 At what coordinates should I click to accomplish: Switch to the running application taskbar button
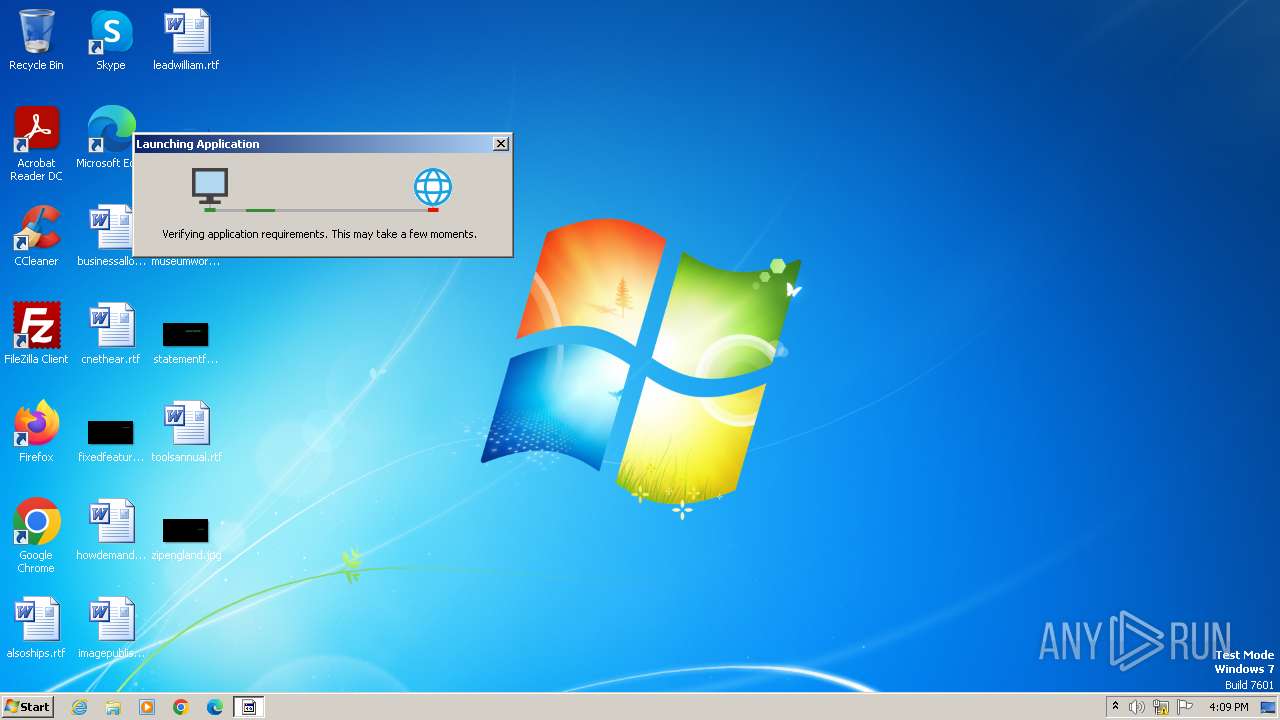click(x=249, y=707)
